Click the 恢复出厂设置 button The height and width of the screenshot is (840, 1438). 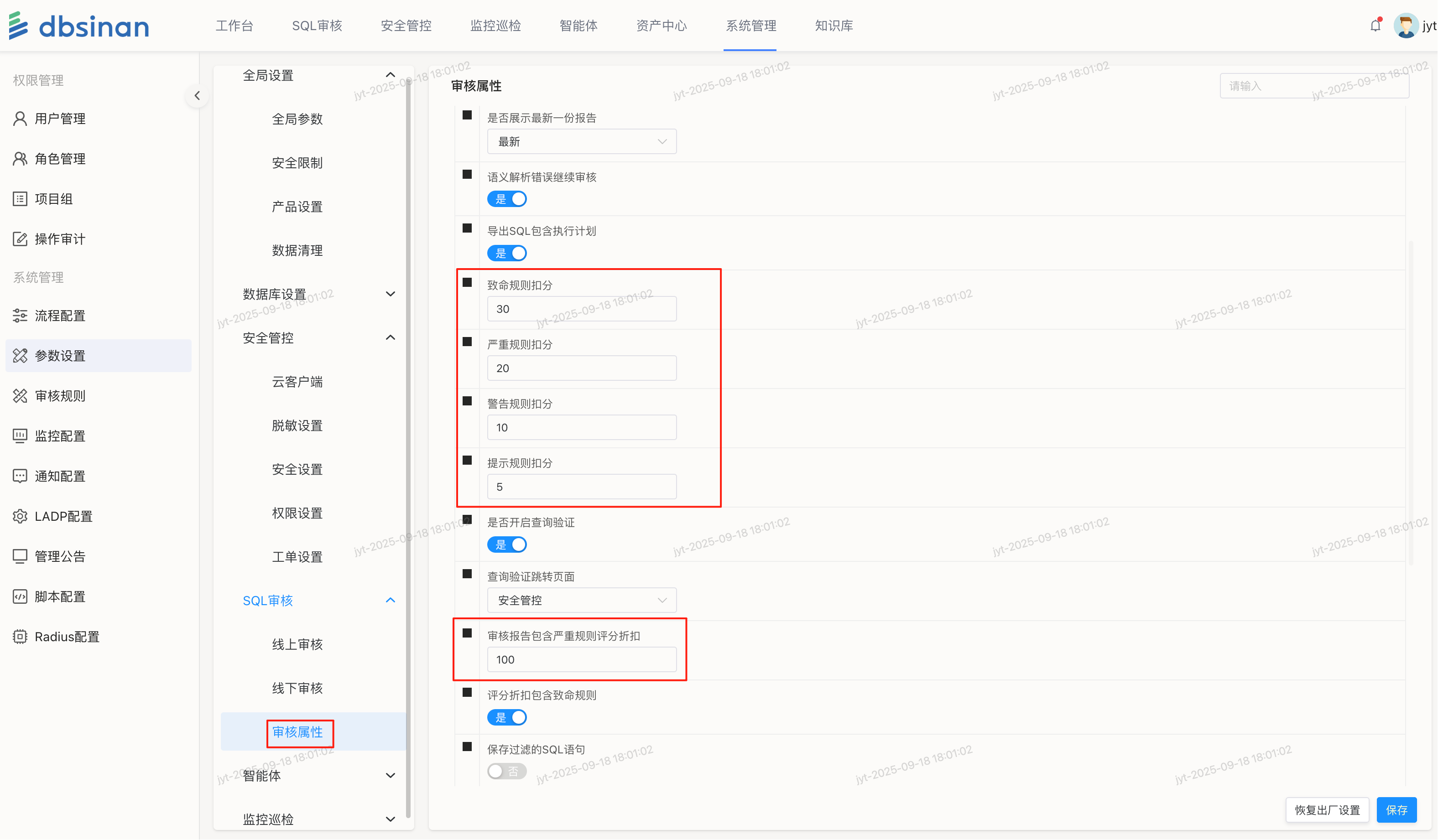(1327, 810)
